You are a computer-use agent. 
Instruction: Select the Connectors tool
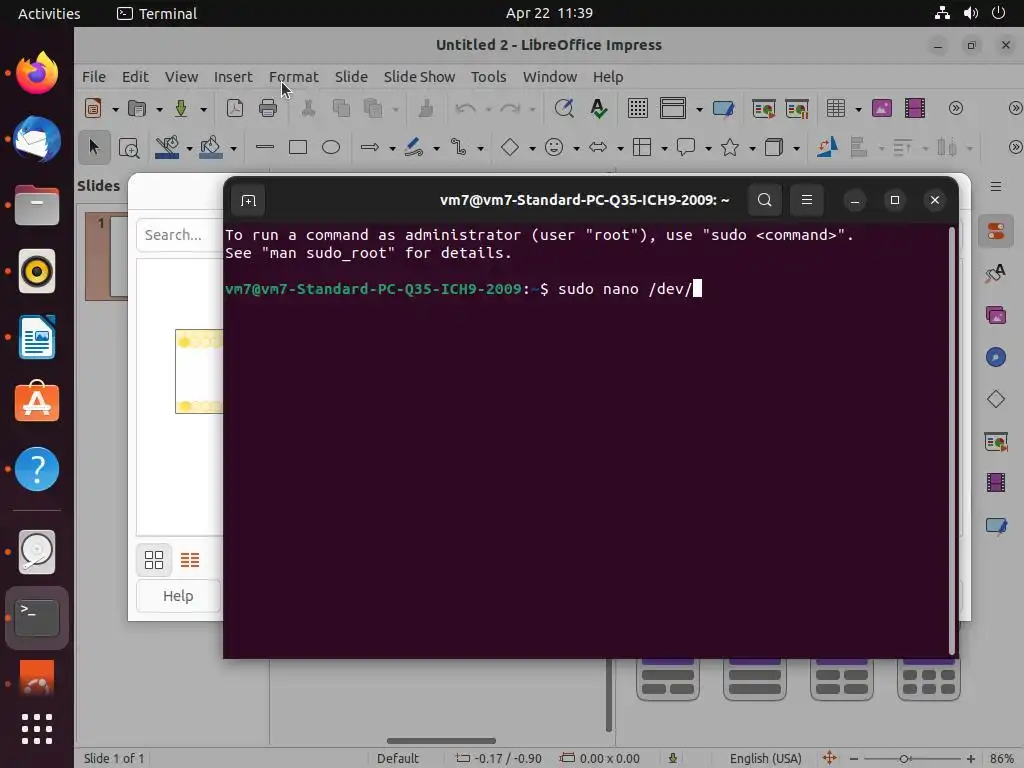pyautogui.click(x=458, y=148)
